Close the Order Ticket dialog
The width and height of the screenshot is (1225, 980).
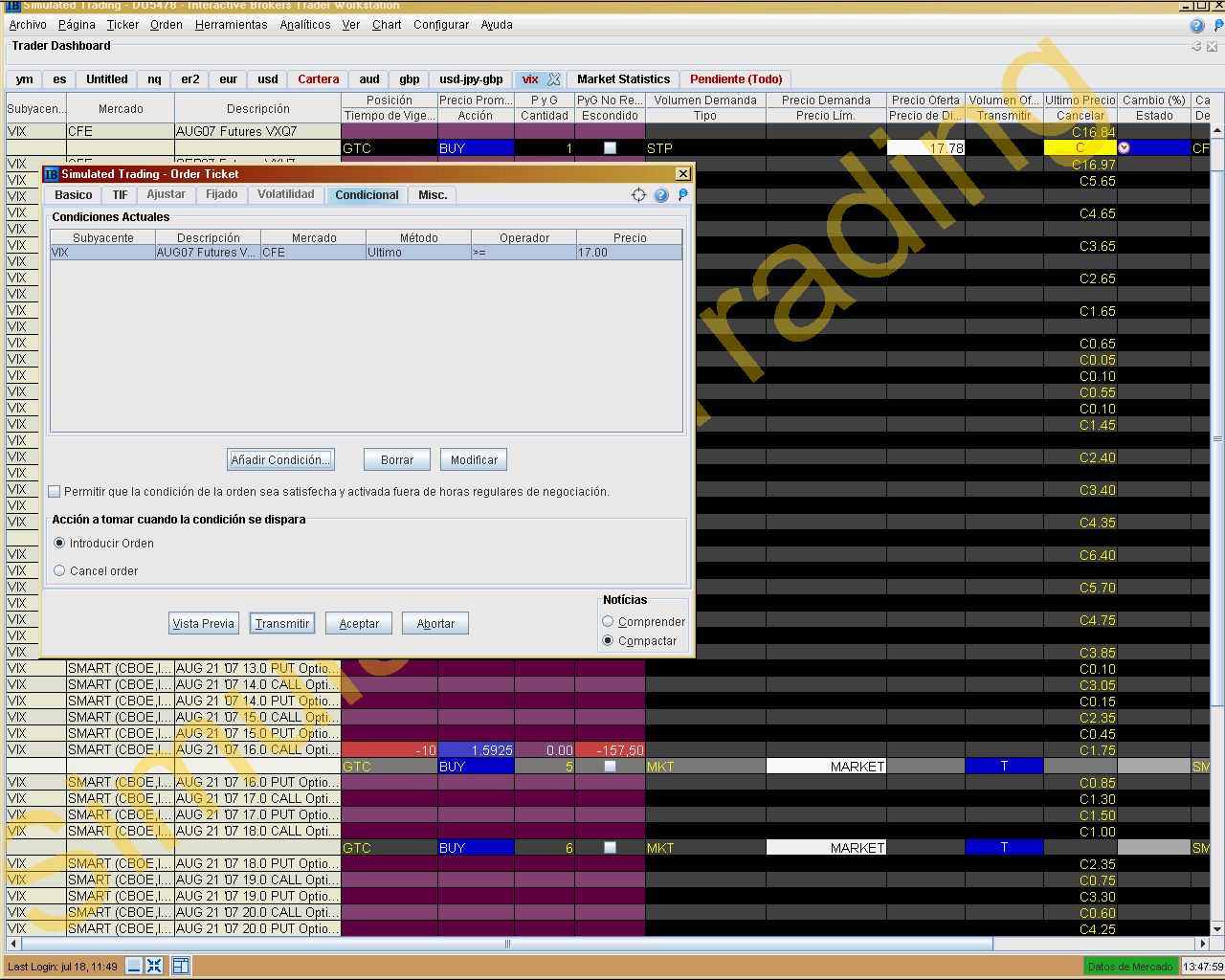pos(682,174)
